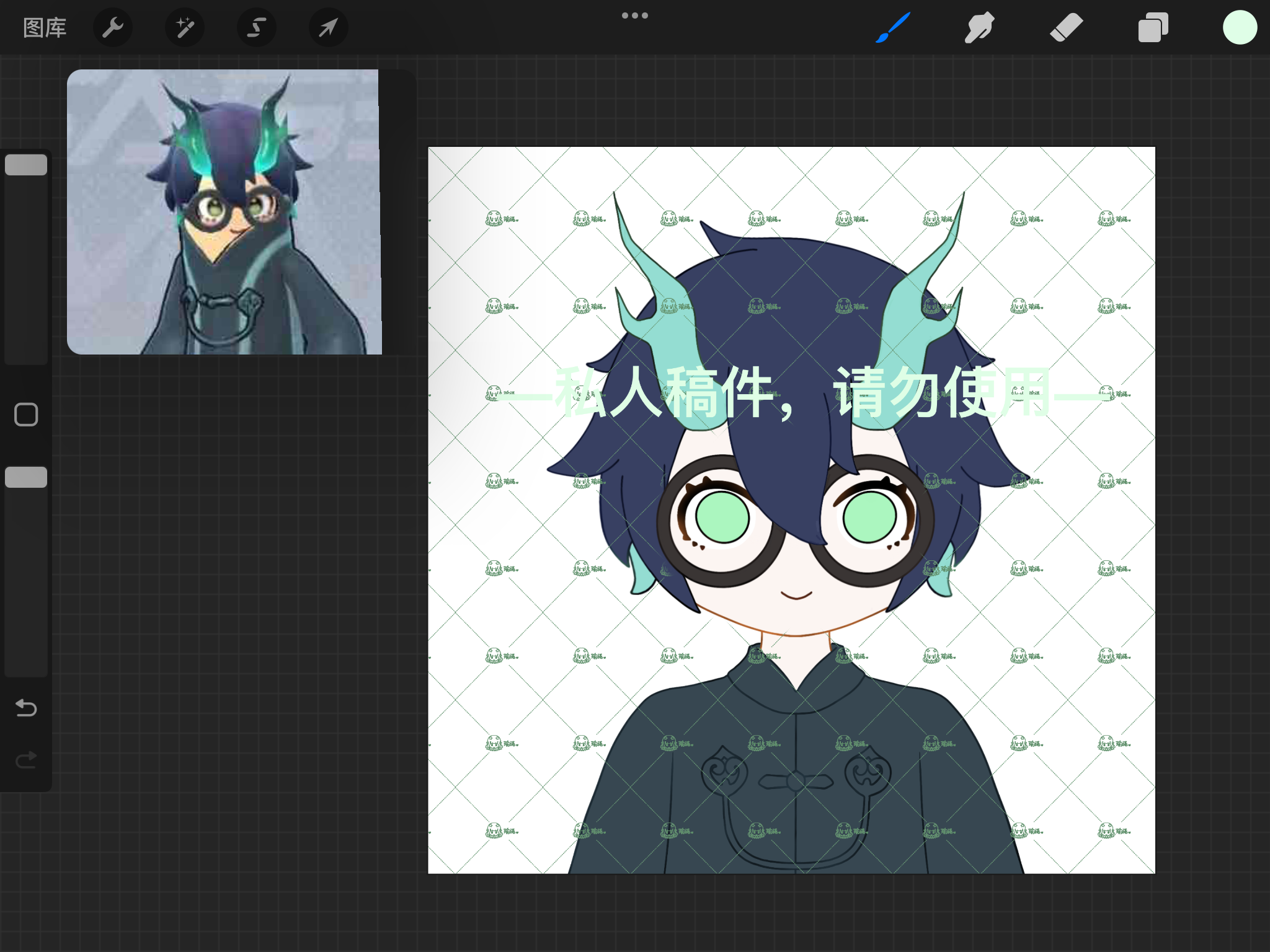
Task: Activate the Transform arrow tool
Action: 329,28
